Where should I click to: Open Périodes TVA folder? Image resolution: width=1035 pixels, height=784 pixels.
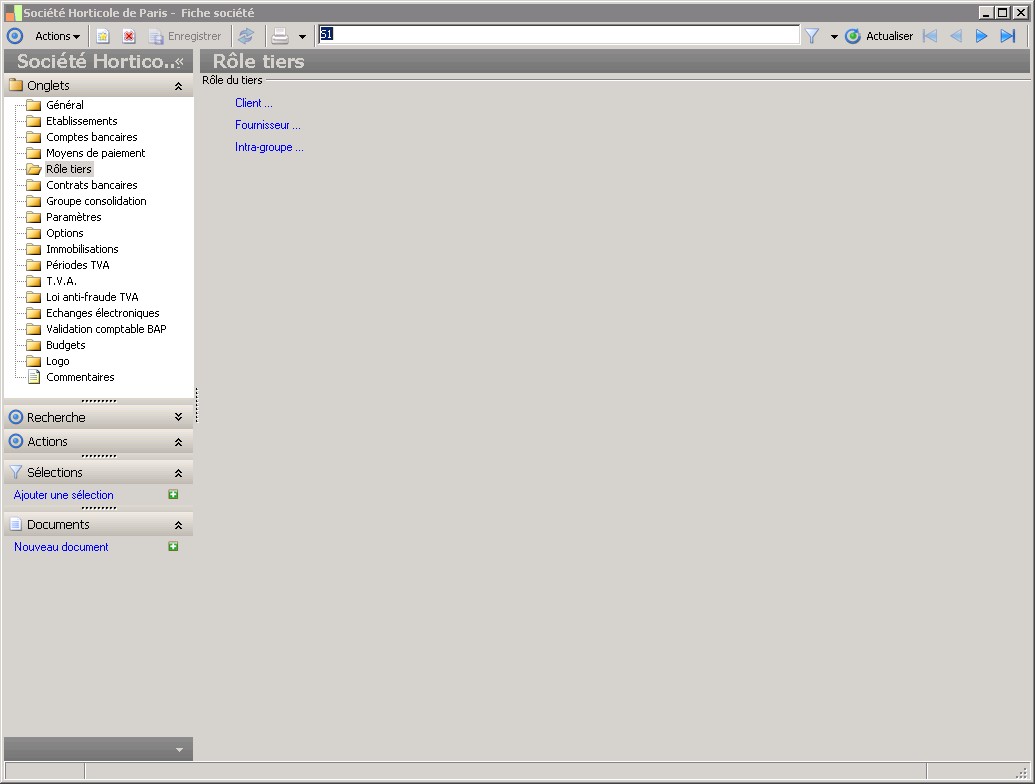coord(77,265)
